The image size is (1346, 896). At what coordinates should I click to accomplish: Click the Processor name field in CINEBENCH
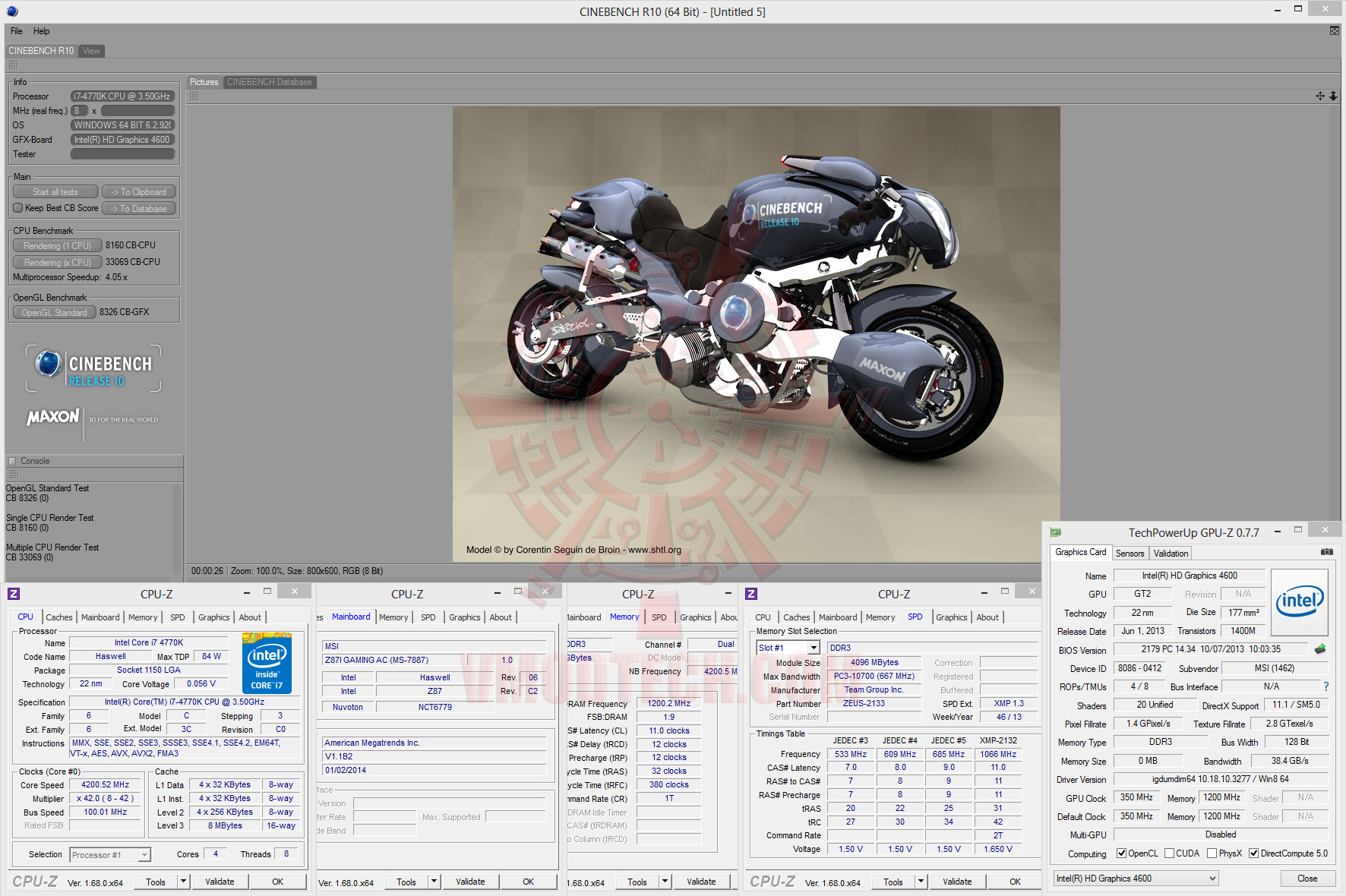[122, 96]
